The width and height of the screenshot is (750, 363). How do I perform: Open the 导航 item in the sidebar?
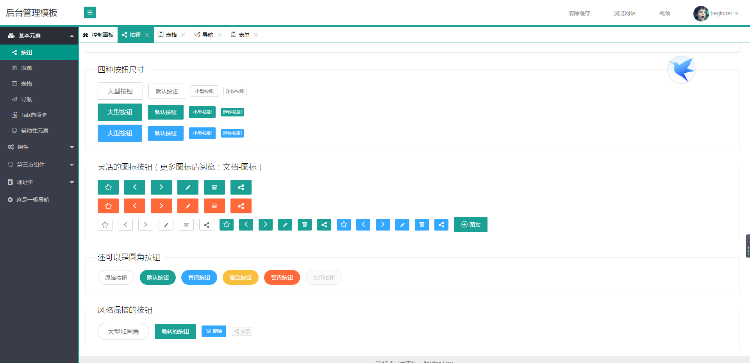coord(39,99)
